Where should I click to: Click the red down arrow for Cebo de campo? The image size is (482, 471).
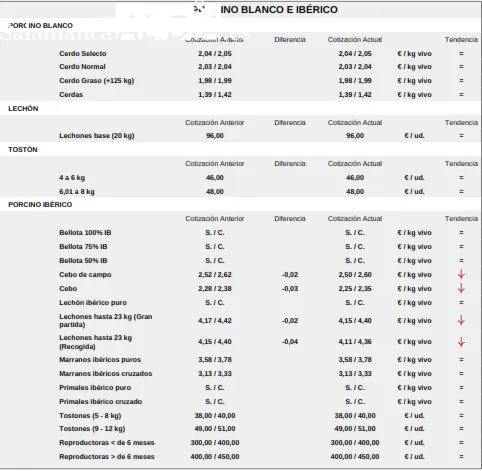pos(461,274)
